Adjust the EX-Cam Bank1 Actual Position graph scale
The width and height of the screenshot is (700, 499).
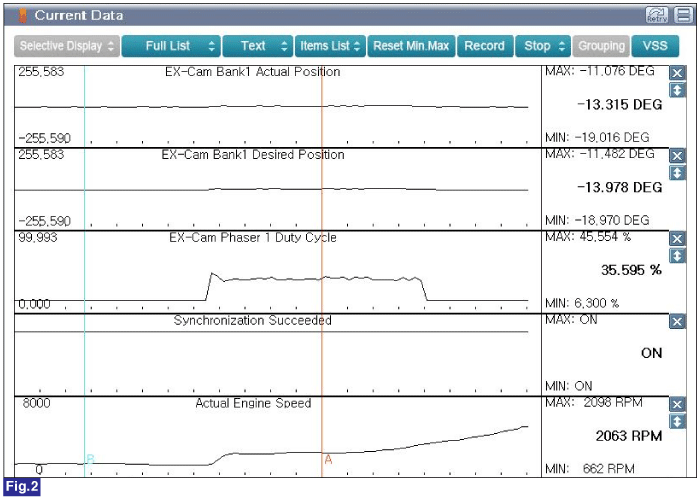(677, 91)
